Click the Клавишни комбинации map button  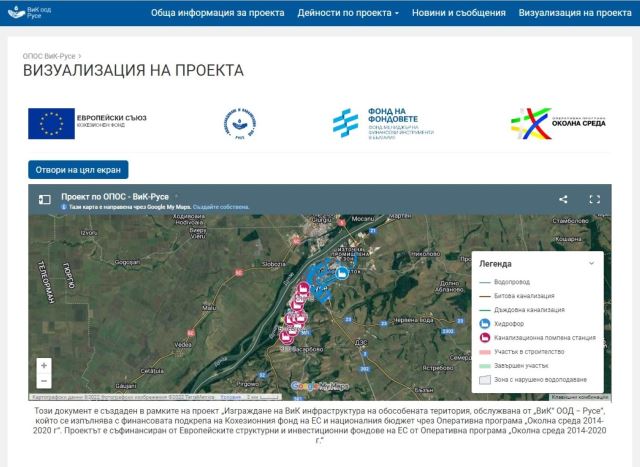(580, 397)
